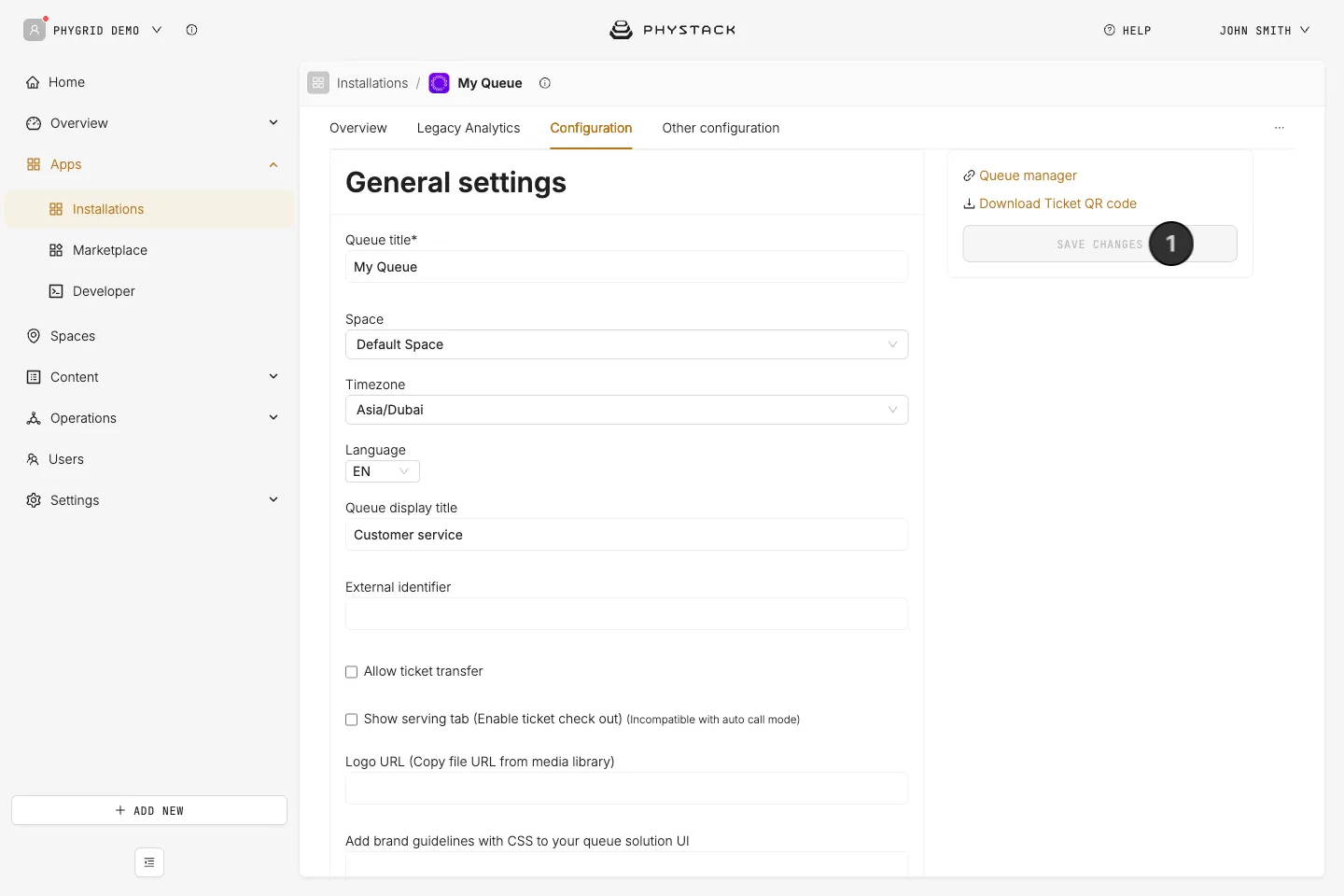
Task: Click the Logo URL input field
Action: [626, 789]
